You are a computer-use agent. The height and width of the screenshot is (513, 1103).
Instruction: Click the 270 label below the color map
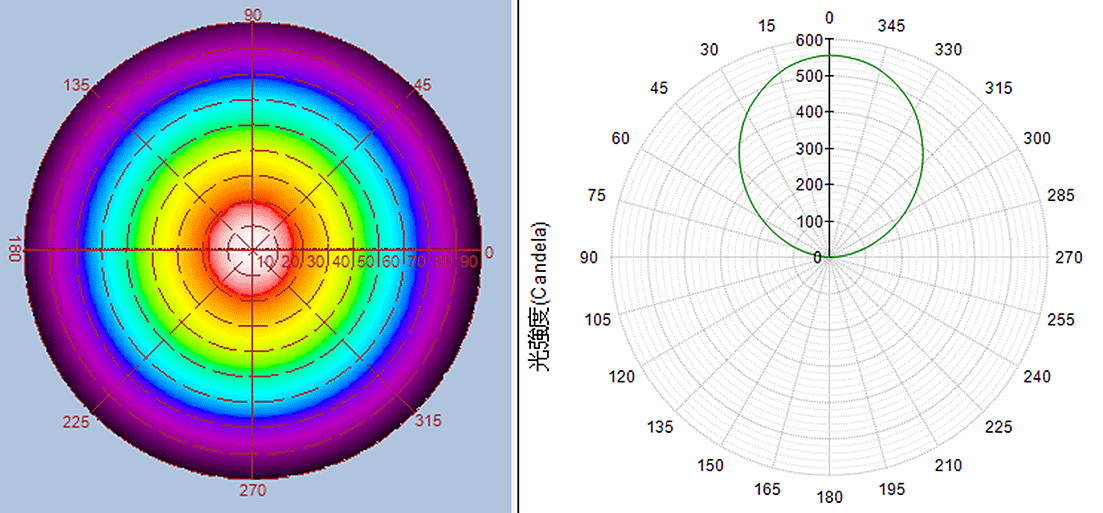[x=252, y=491]
